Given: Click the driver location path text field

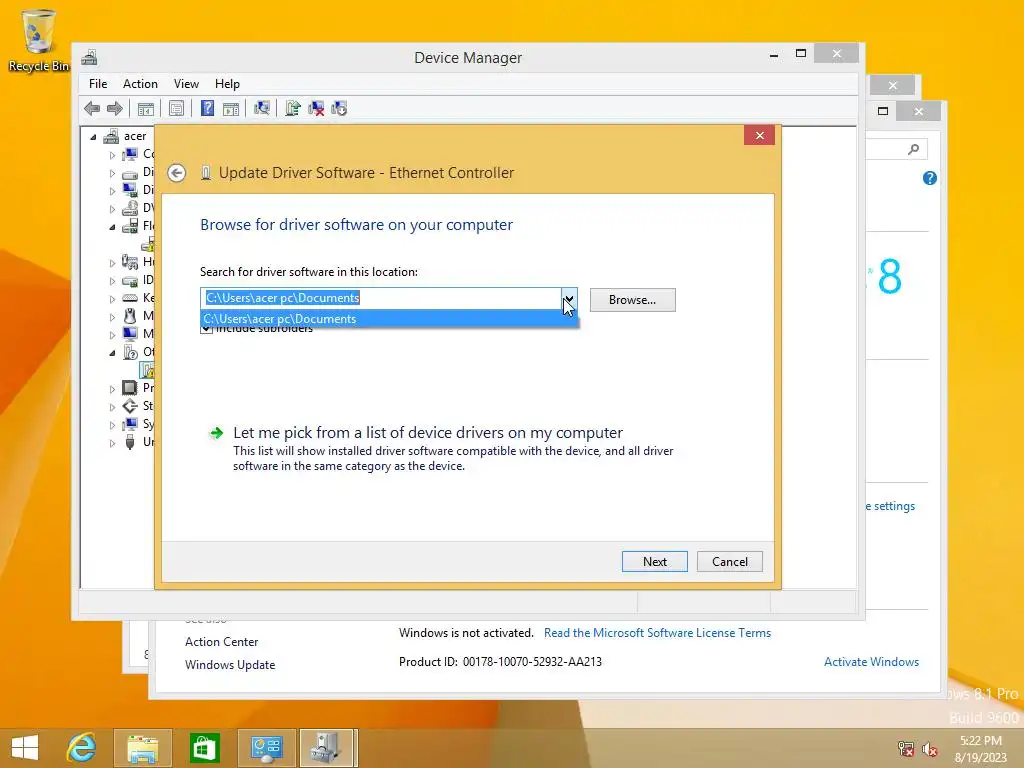Looking at the screenshot, I should (x=381, y=298).
